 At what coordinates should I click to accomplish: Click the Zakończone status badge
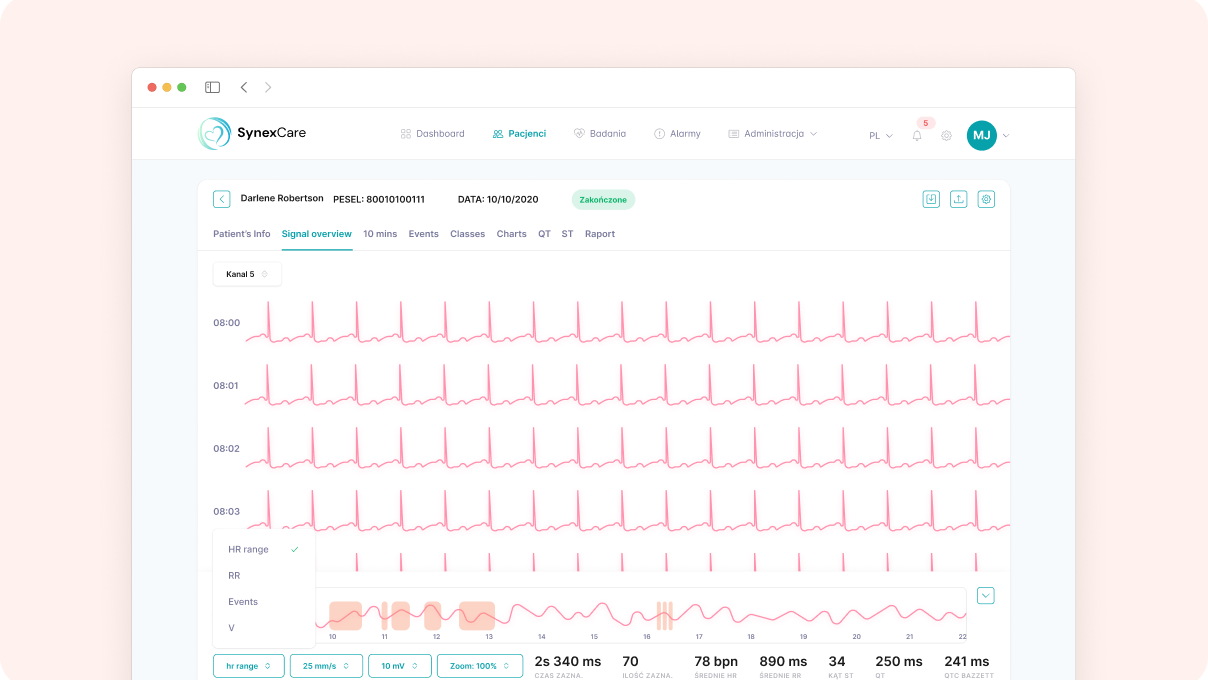(603, 200)
